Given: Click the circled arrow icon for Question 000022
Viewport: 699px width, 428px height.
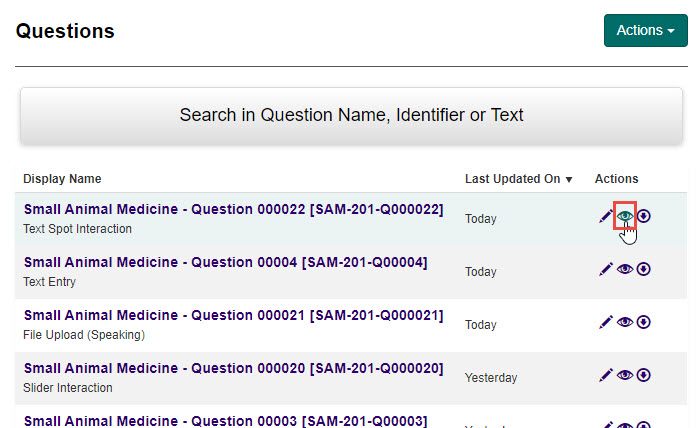Looking at the screenshot, I should click(644, 215).
